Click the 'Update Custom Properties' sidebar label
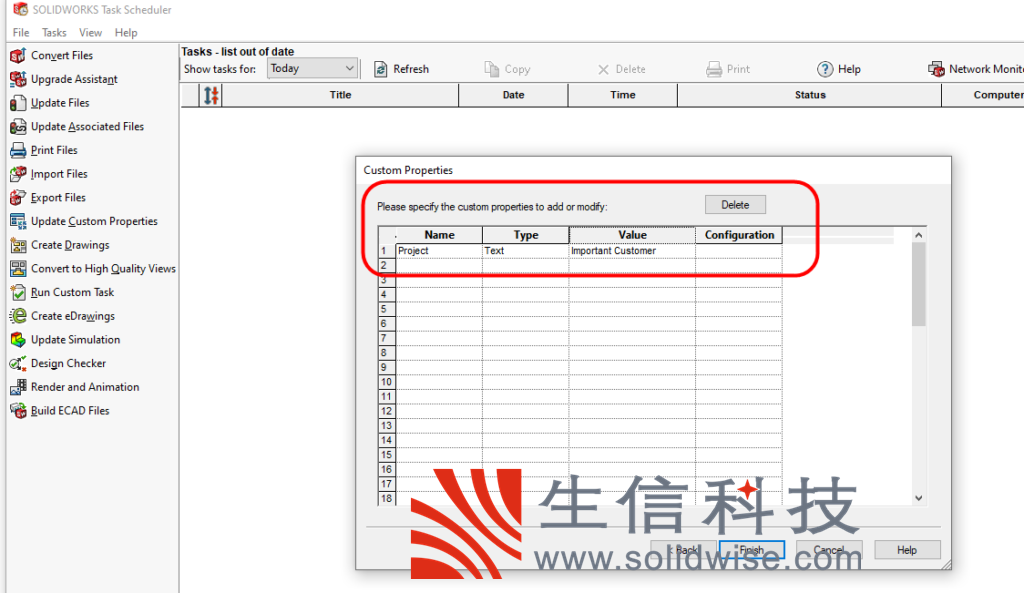This screenshot has height=593, width=1024. pos(94,221)
